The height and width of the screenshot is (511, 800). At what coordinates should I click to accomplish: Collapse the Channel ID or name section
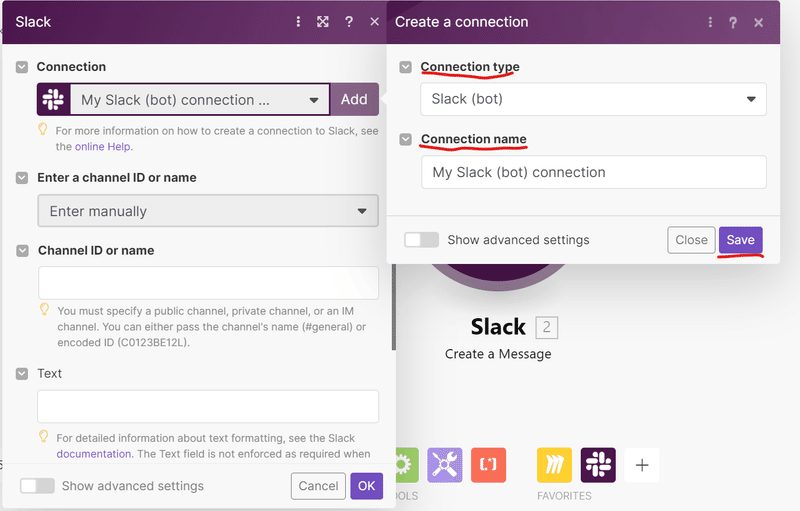(22, 250)
